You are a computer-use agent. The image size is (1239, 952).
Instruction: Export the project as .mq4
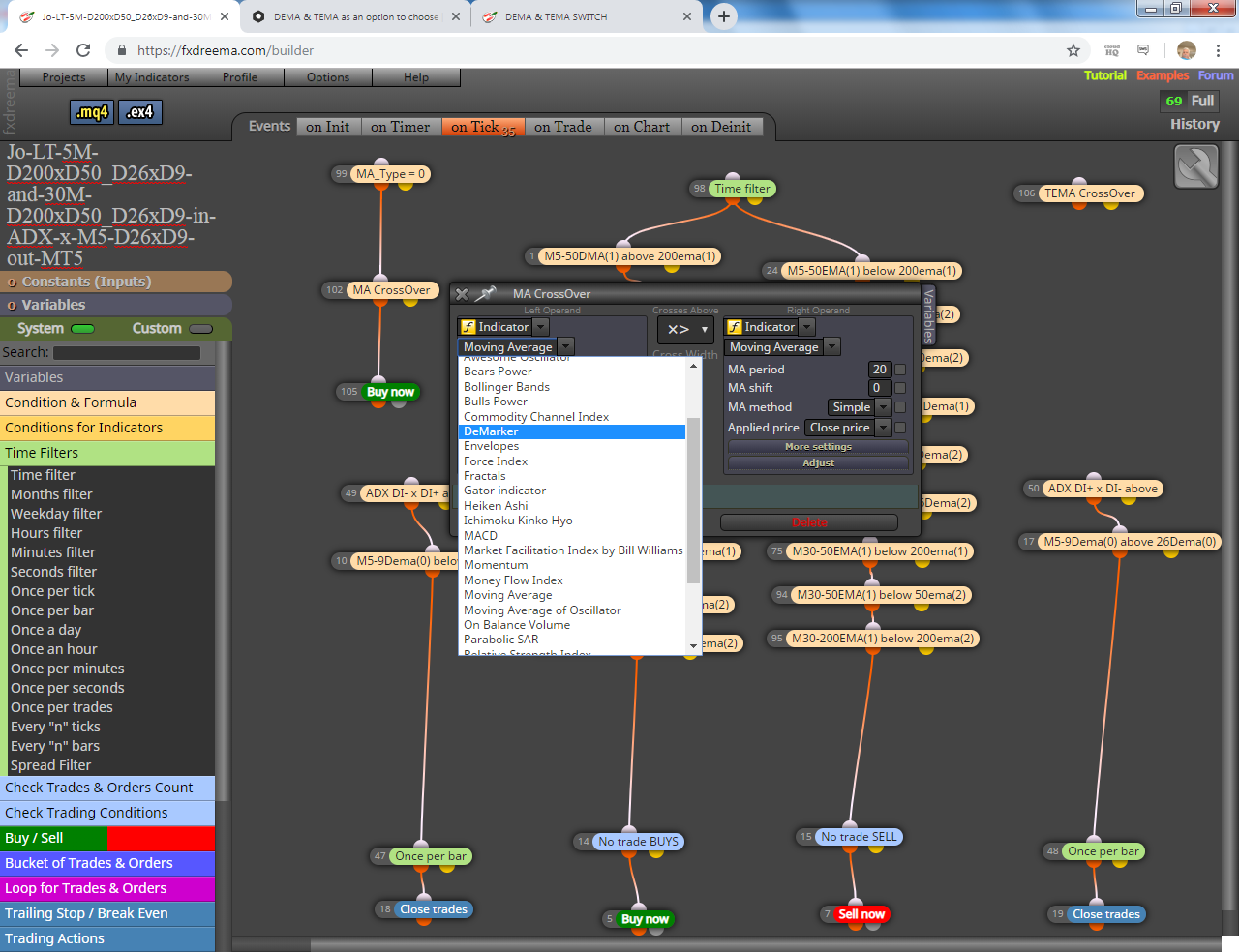[x=92, y=112]
